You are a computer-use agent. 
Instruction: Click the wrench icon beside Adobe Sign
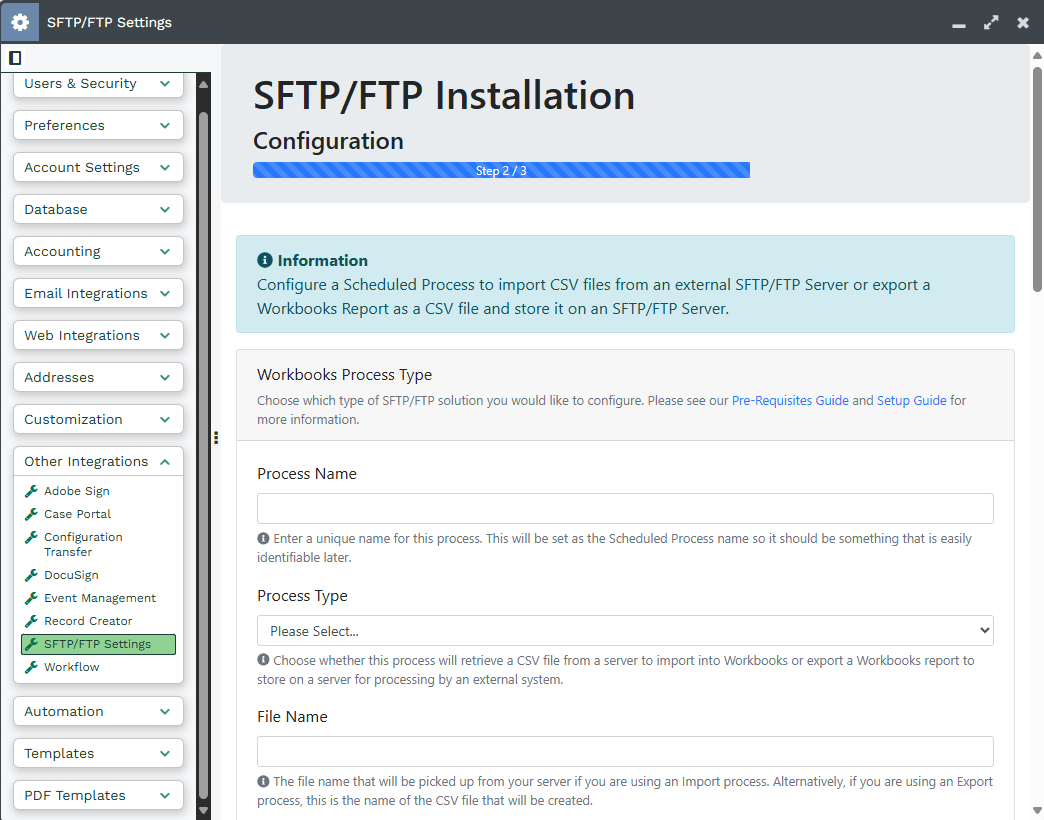(x=31, y=491)
